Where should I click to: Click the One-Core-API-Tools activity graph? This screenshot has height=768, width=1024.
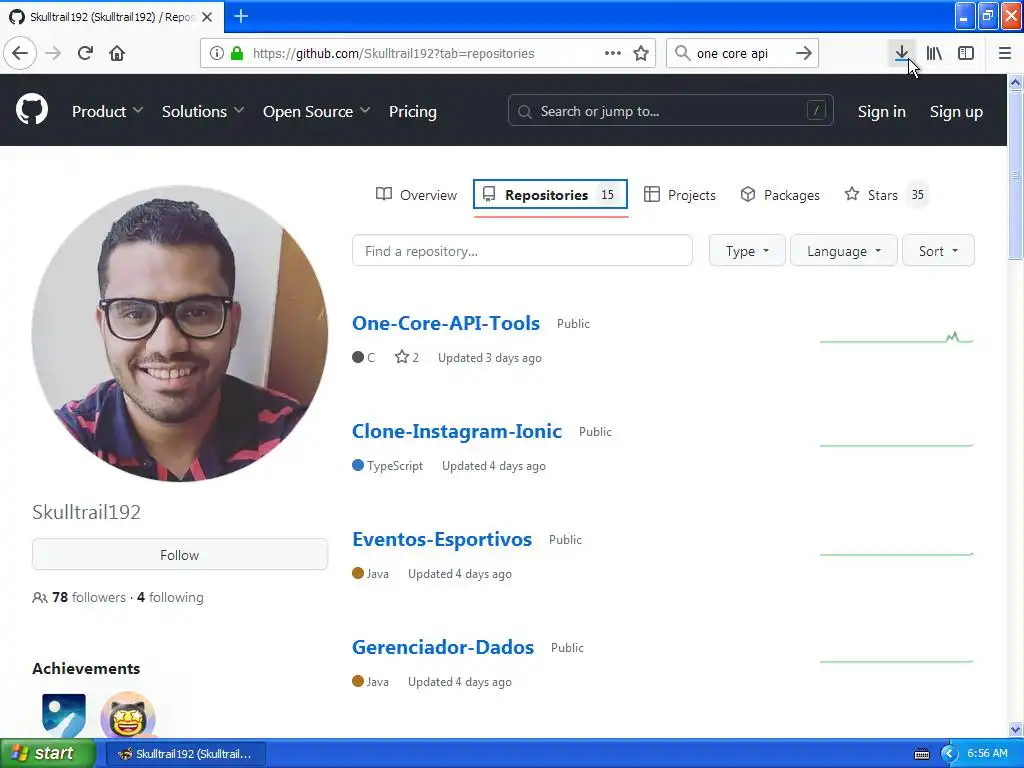pos(897,337)
